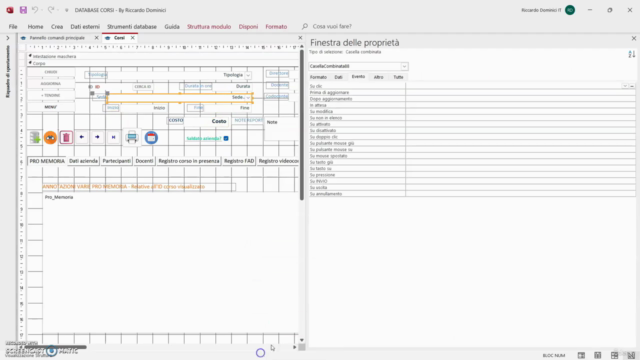The width and height of the screenshot is (640, 360).
Task: Click the AGGIORNA form button
Action: click(51, 84)
